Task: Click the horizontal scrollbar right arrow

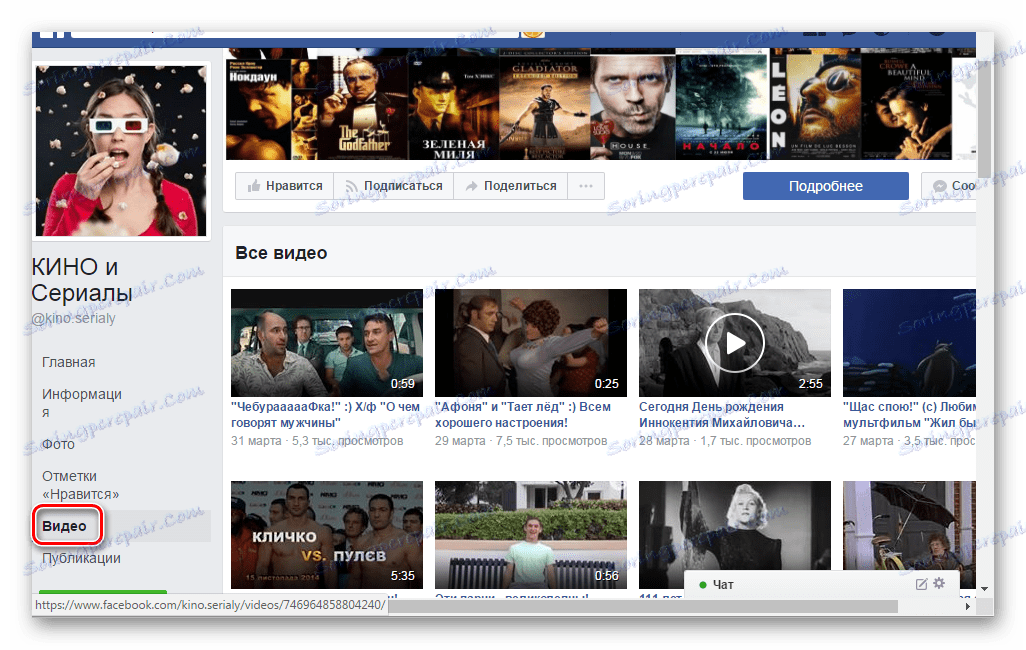Action: coord(968,606)
